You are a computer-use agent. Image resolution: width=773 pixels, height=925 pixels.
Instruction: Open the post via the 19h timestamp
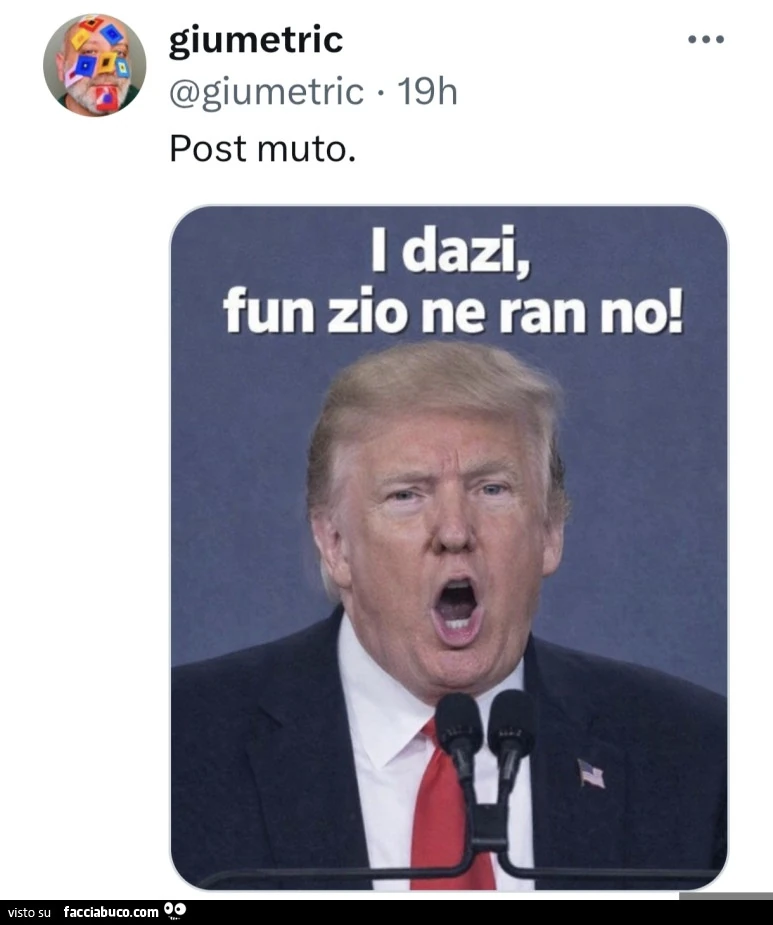pyautogui.click(x=427, y=92)
